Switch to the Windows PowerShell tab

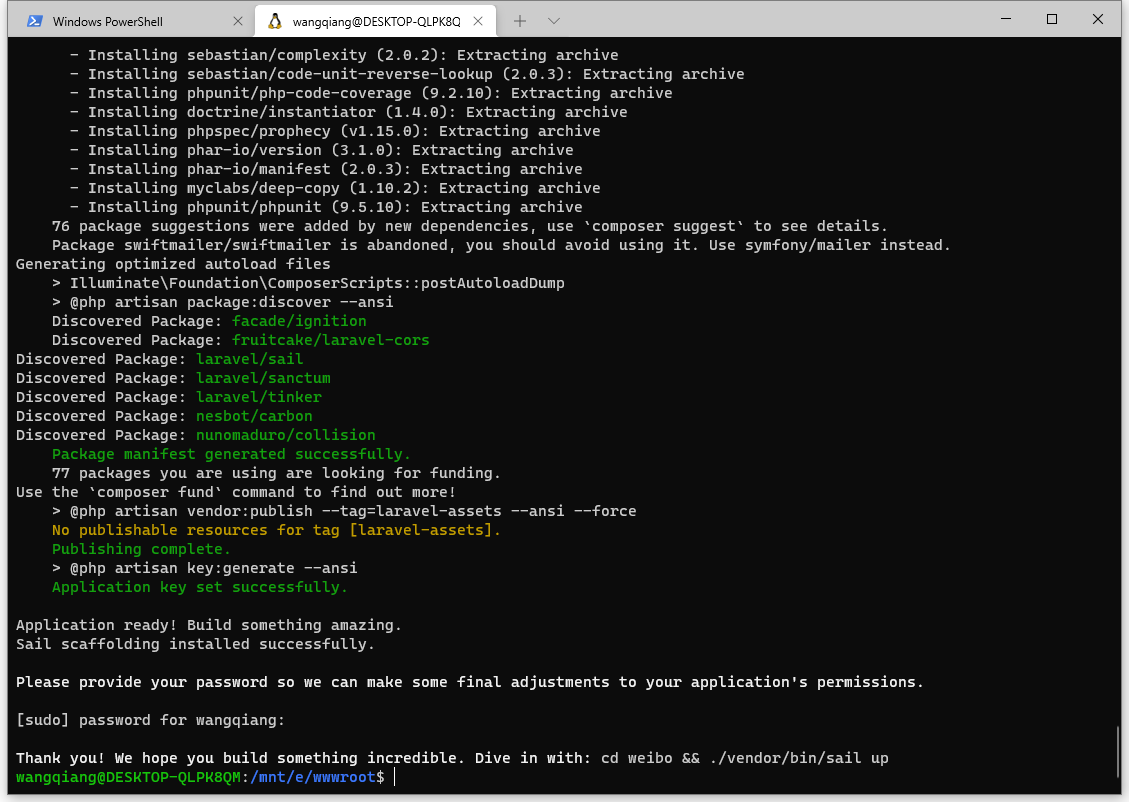click(x=120, y=21)
